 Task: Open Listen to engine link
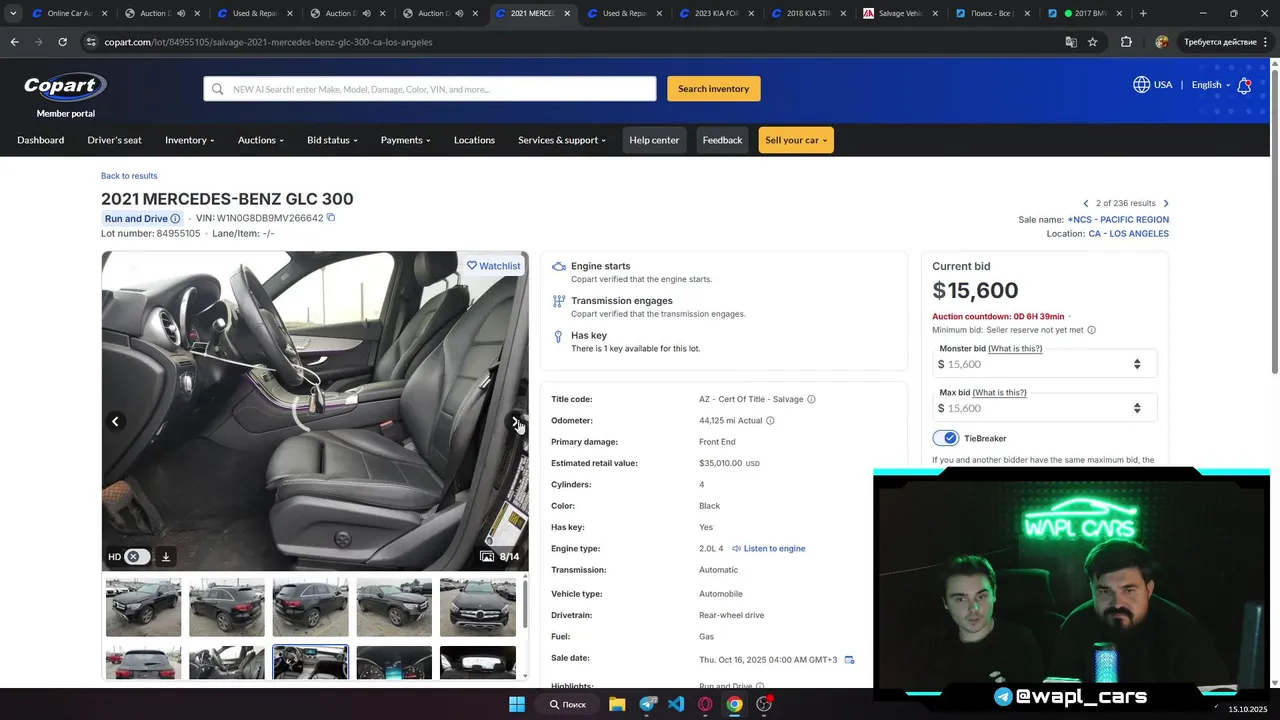(x=774, y=549)
